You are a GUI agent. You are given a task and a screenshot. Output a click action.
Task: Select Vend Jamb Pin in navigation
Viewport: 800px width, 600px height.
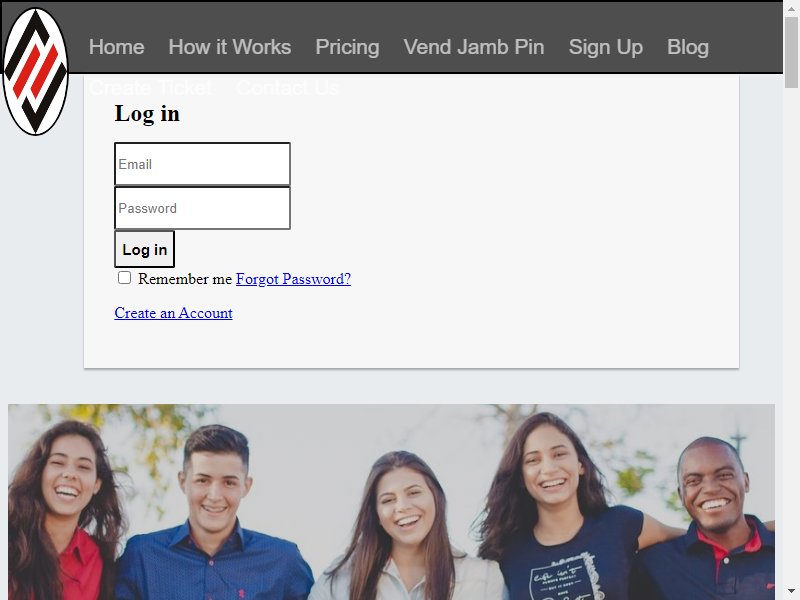[474, 47]
